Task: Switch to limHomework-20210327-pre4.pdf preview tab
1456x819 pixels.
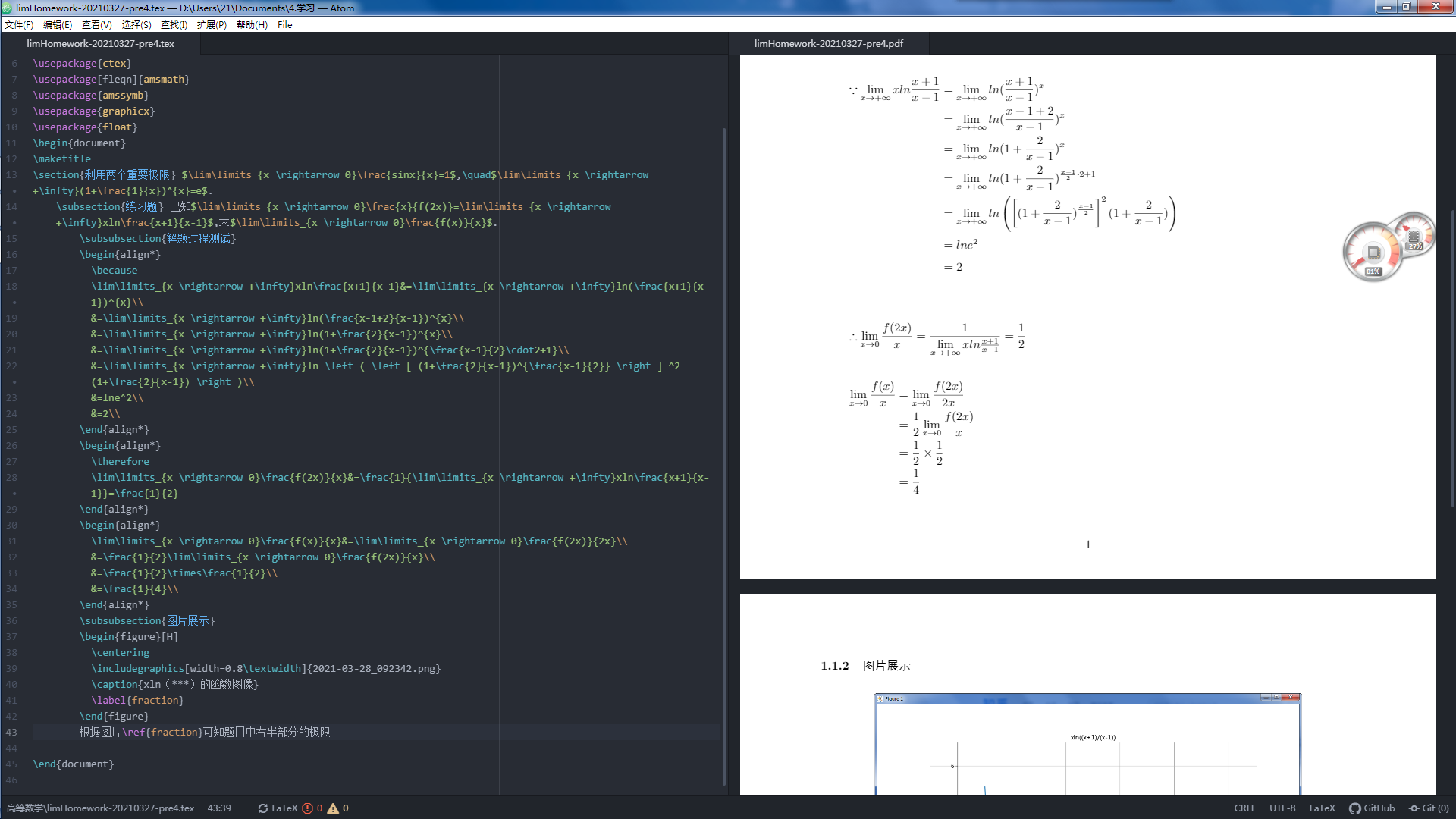Action: click(828, 44)
